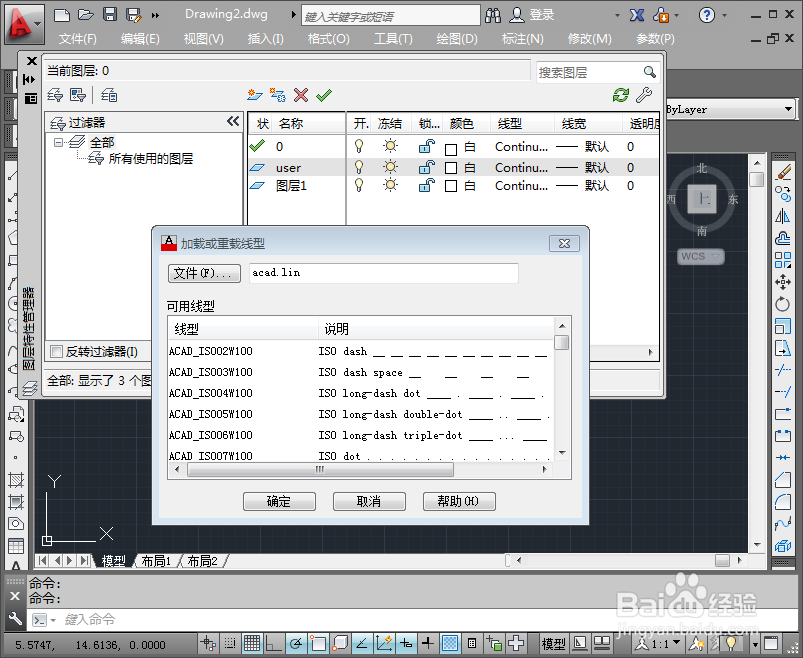
Task: Open the command line recent commands dropdown
Action: click(53, 620)
